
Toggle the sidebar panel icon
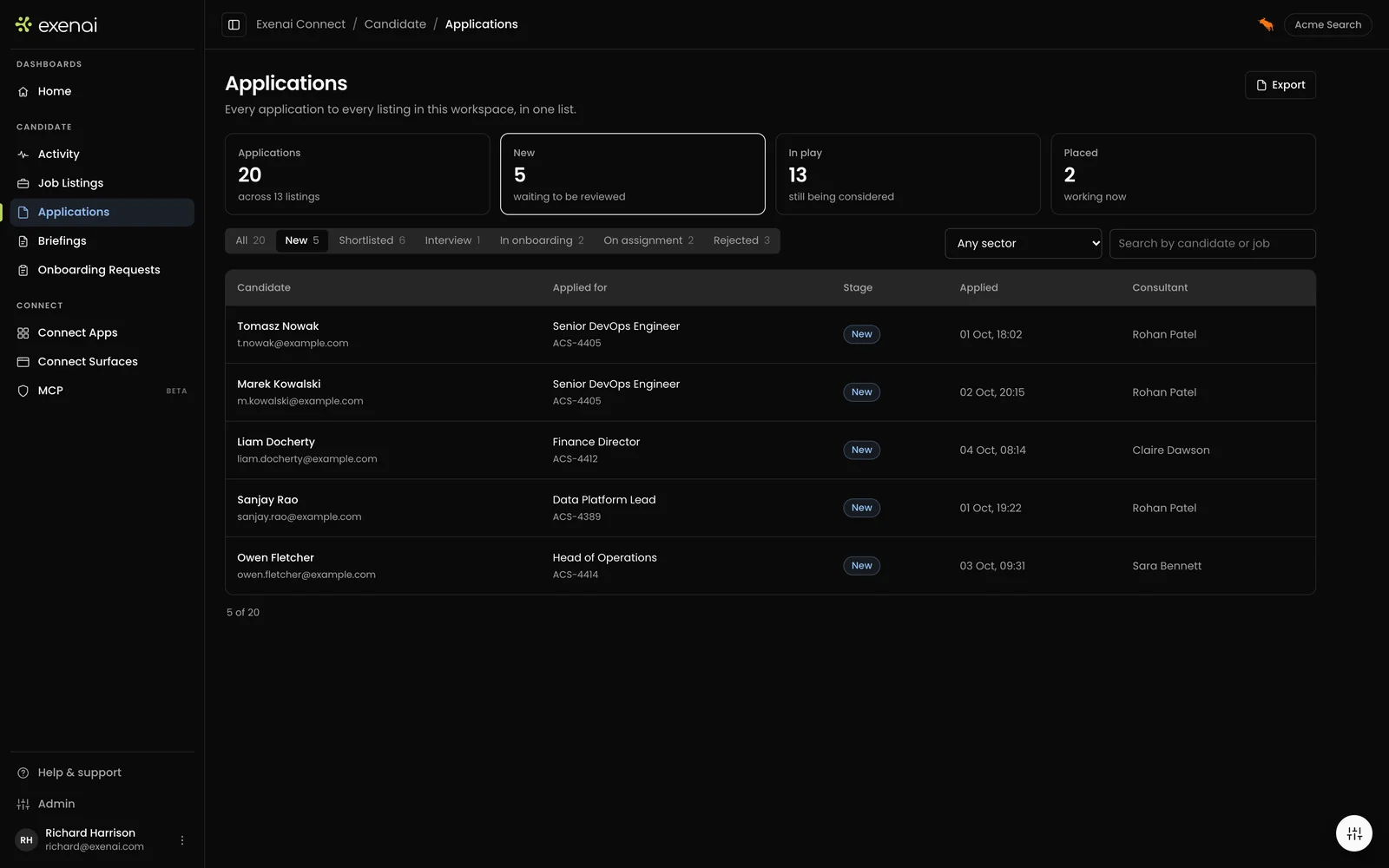pos(234,24)
